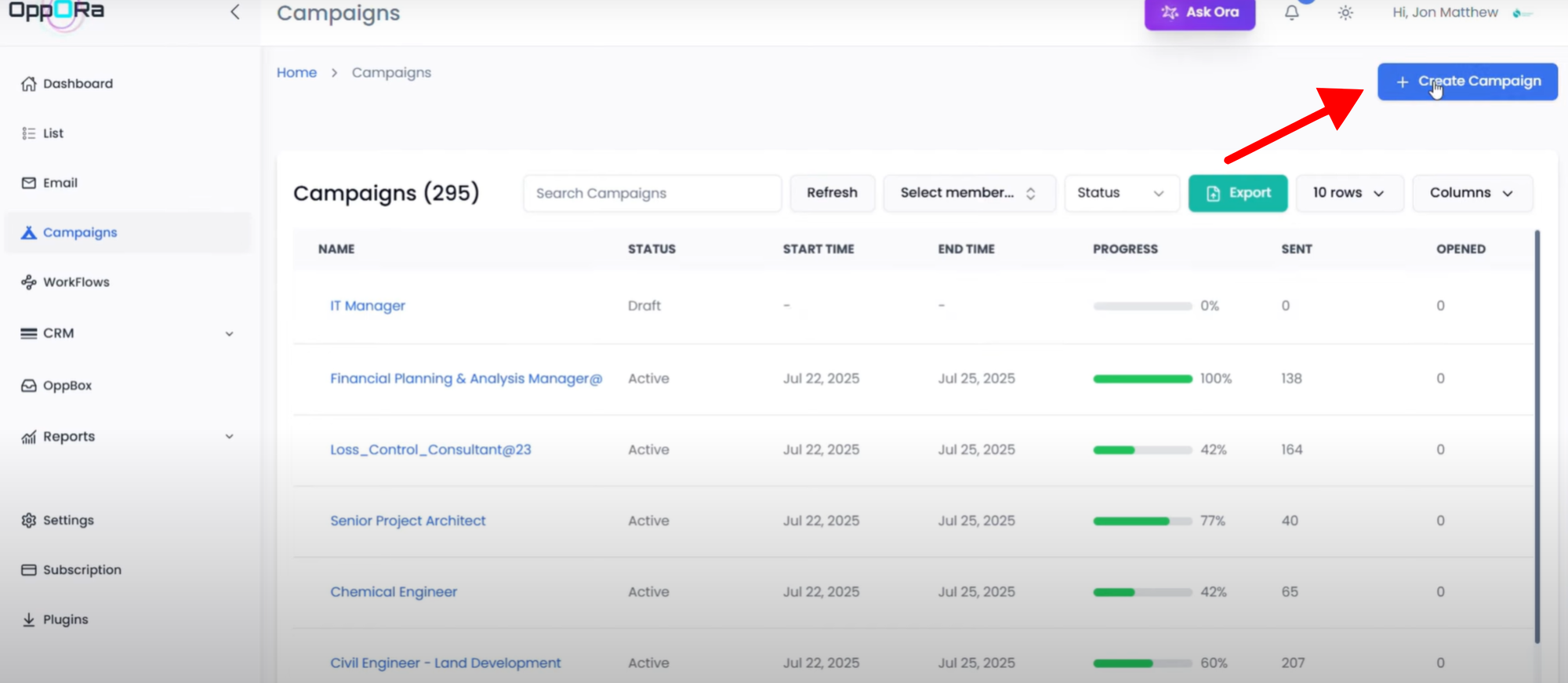Screen dimensions: 1568x683
Task: Toggle the light/dark theme sun icon
Action: coord(1345,13)
